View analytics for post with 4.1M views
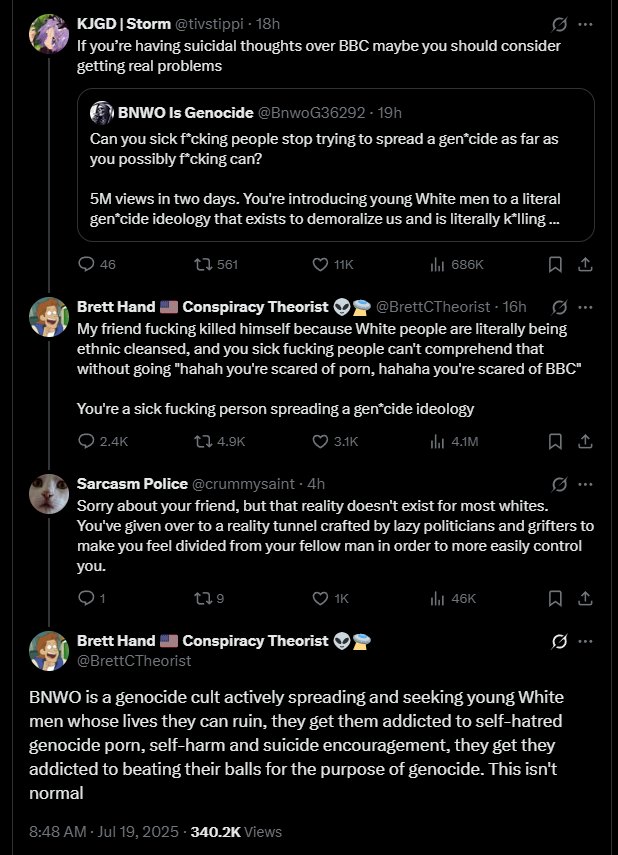The height and width of the screenshot is (855, 618). (454, 441)
